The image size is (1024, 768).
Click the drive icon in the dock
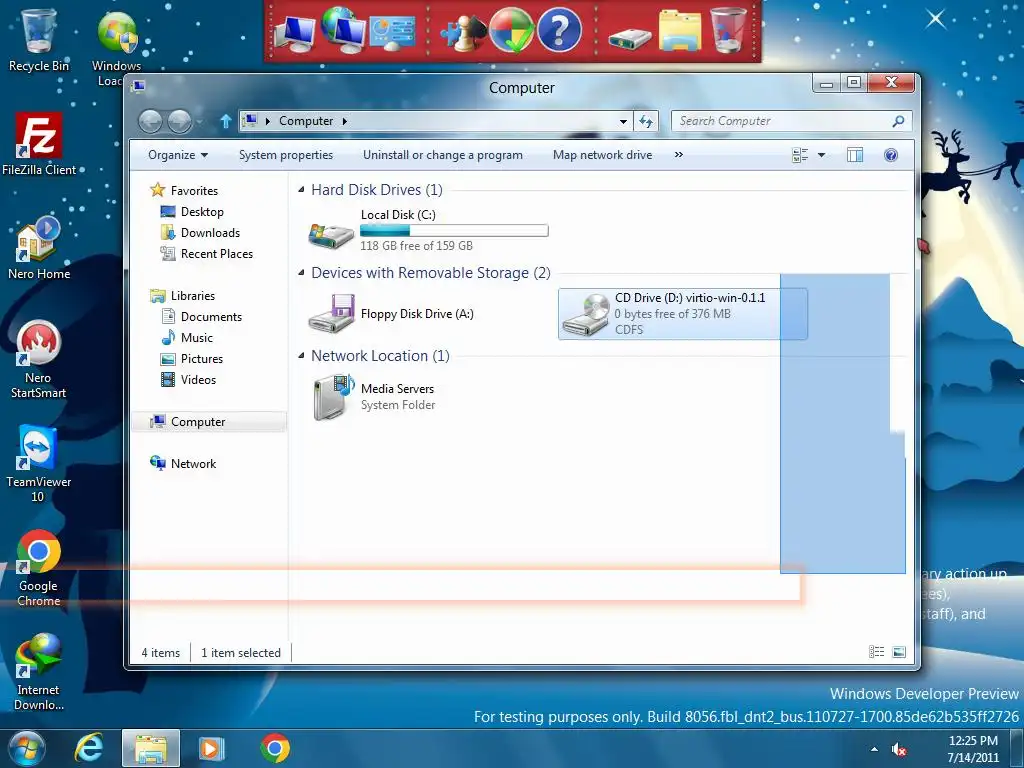point(630,38)
